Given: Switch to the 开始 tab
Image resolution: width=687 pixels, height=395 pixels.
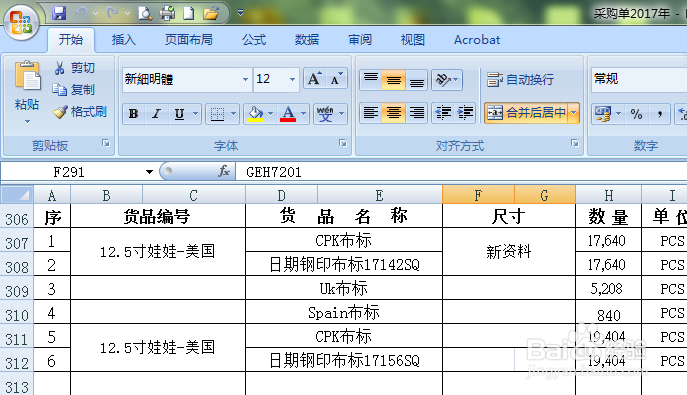Looking at the screenshot, I should (71, 40).
